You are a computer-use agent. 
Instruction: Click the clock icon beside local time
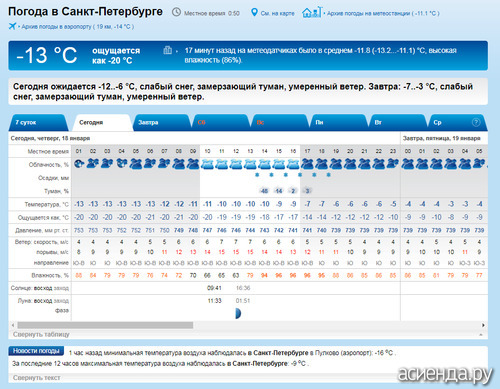(176, 13)
